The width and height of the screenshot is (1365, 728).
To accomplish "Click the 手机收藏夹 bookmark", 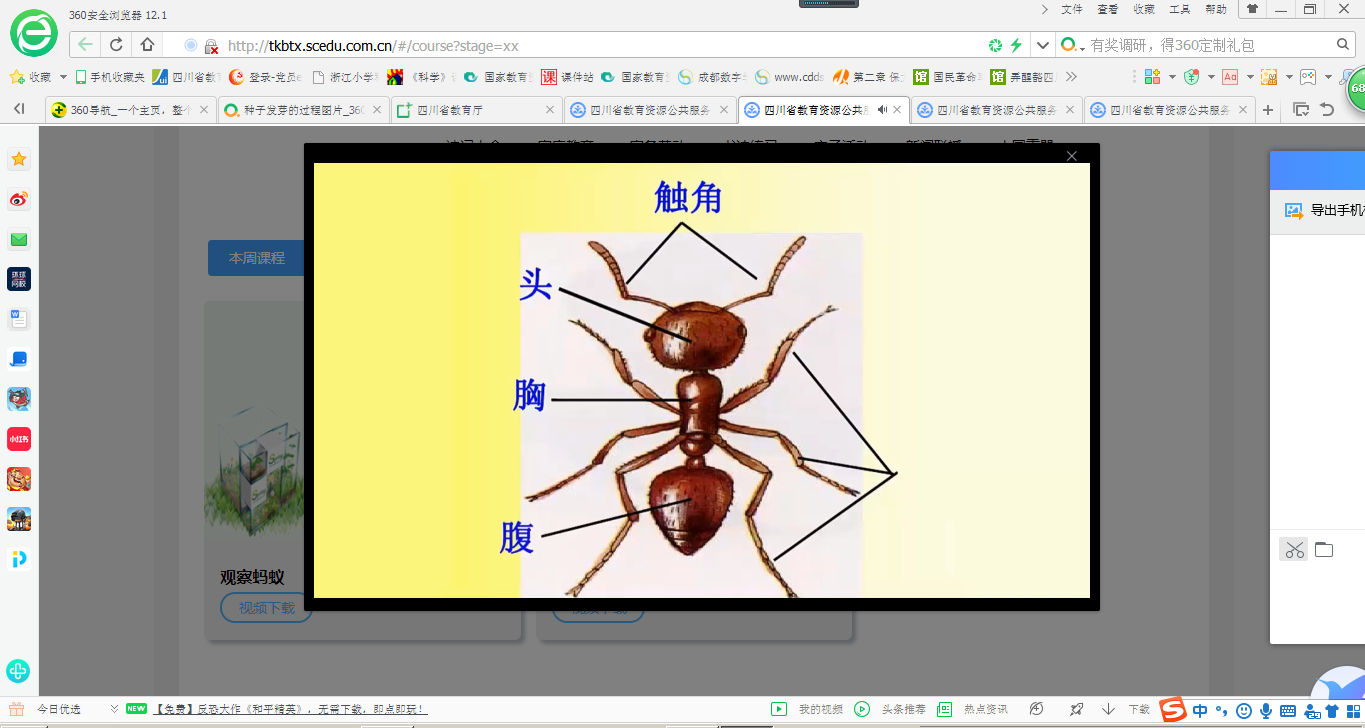I will coord(111,77).
